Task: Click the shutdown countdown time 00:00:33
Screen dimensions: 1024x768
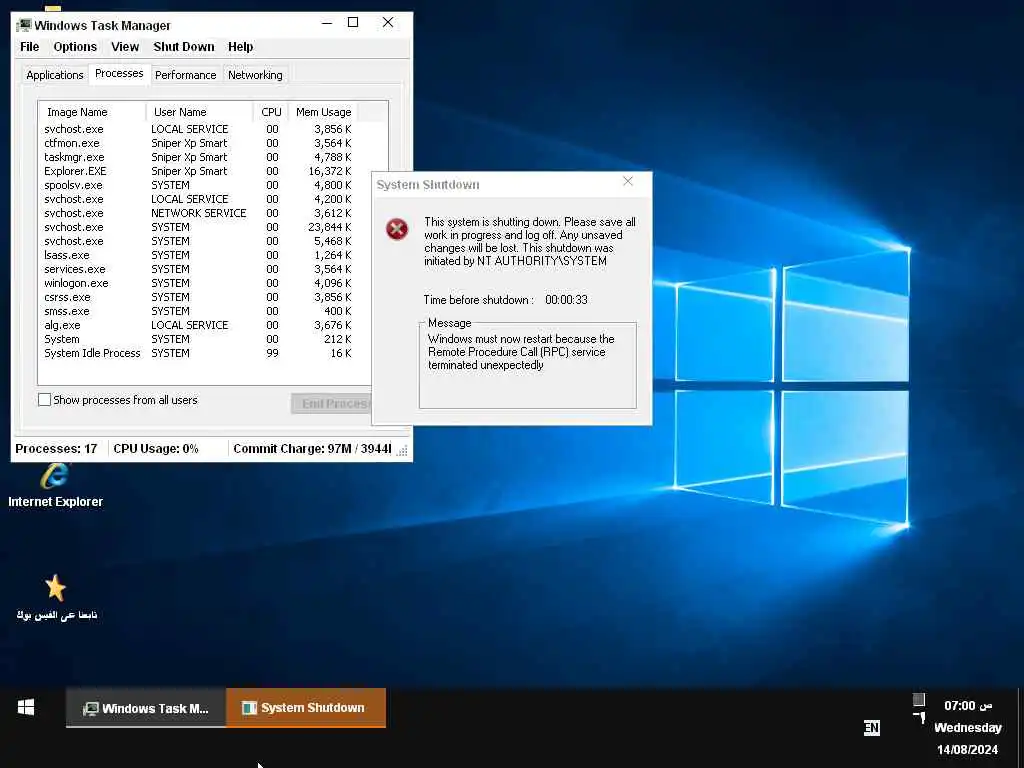Action: click(566, 300)
